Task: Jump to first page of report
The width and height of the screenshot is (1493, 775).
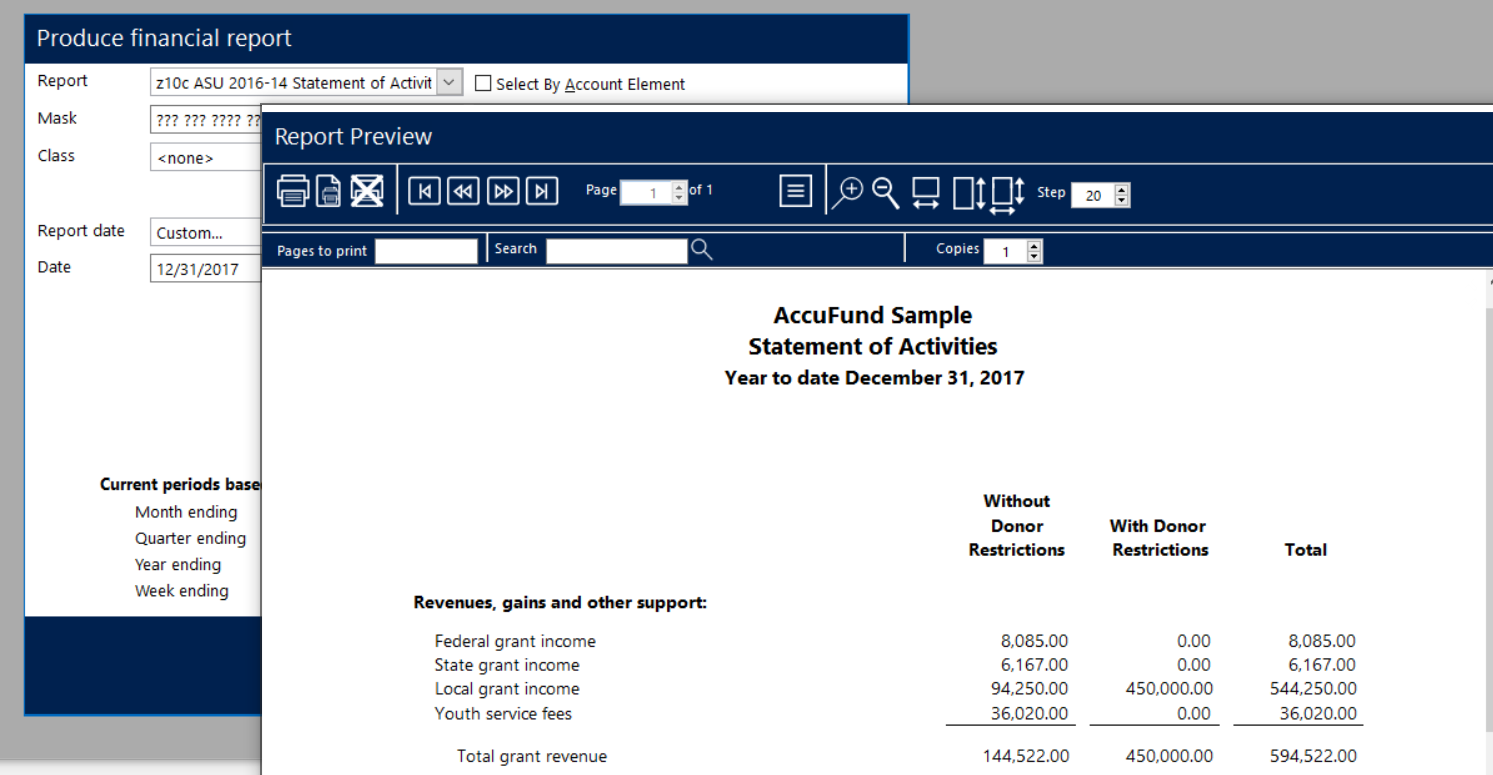Action: click(x=424, y=191)
